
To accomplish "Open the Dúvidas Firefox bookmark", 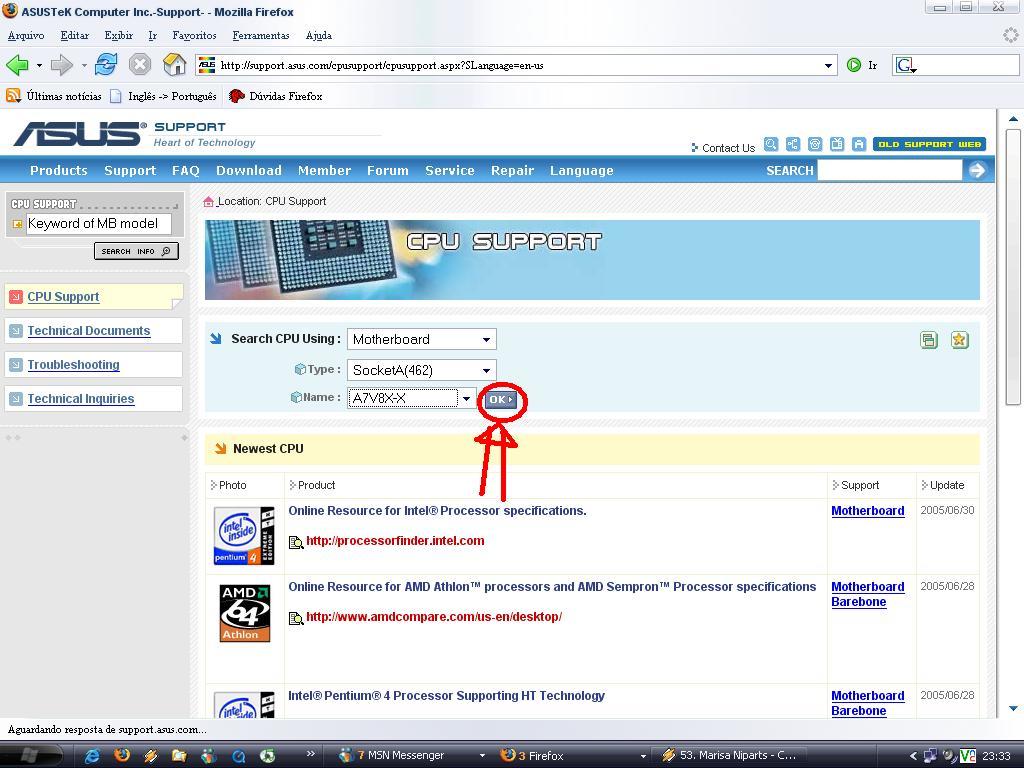I will (275, 96).
